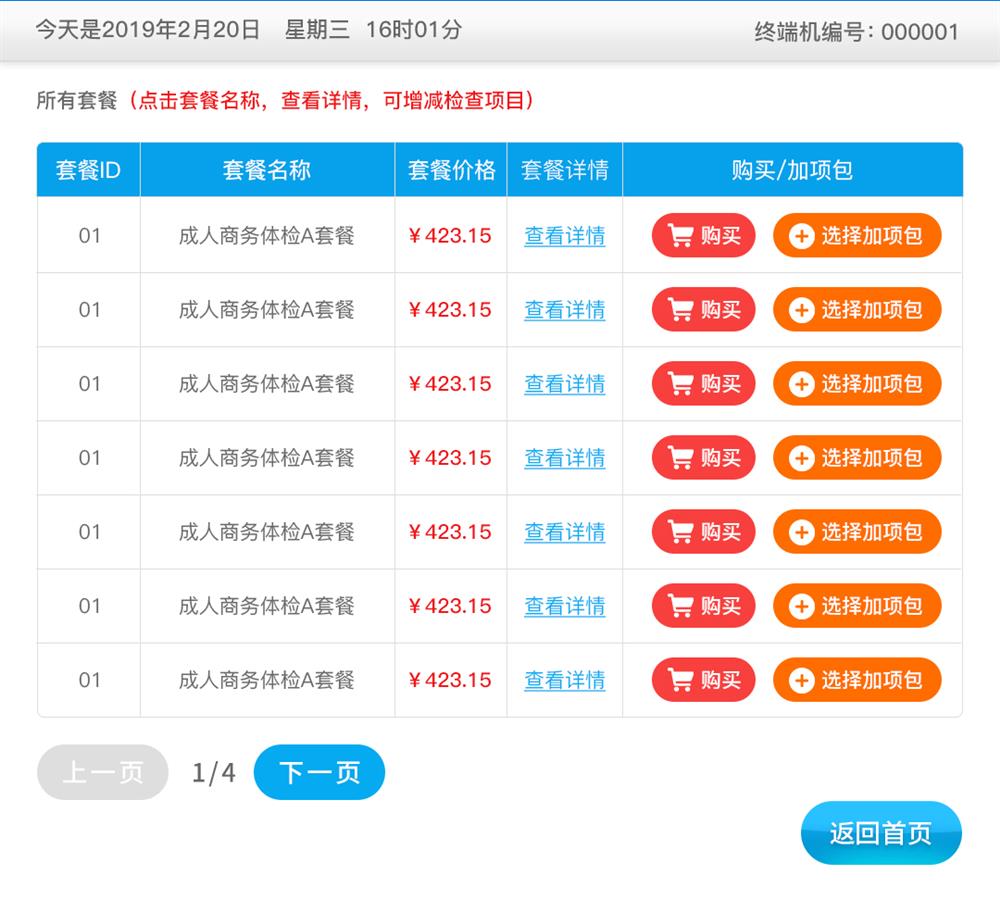Viewport: 1000px width, 912px height.
Task: Open 查看详情 link in second row
Action: pos(564,310)
